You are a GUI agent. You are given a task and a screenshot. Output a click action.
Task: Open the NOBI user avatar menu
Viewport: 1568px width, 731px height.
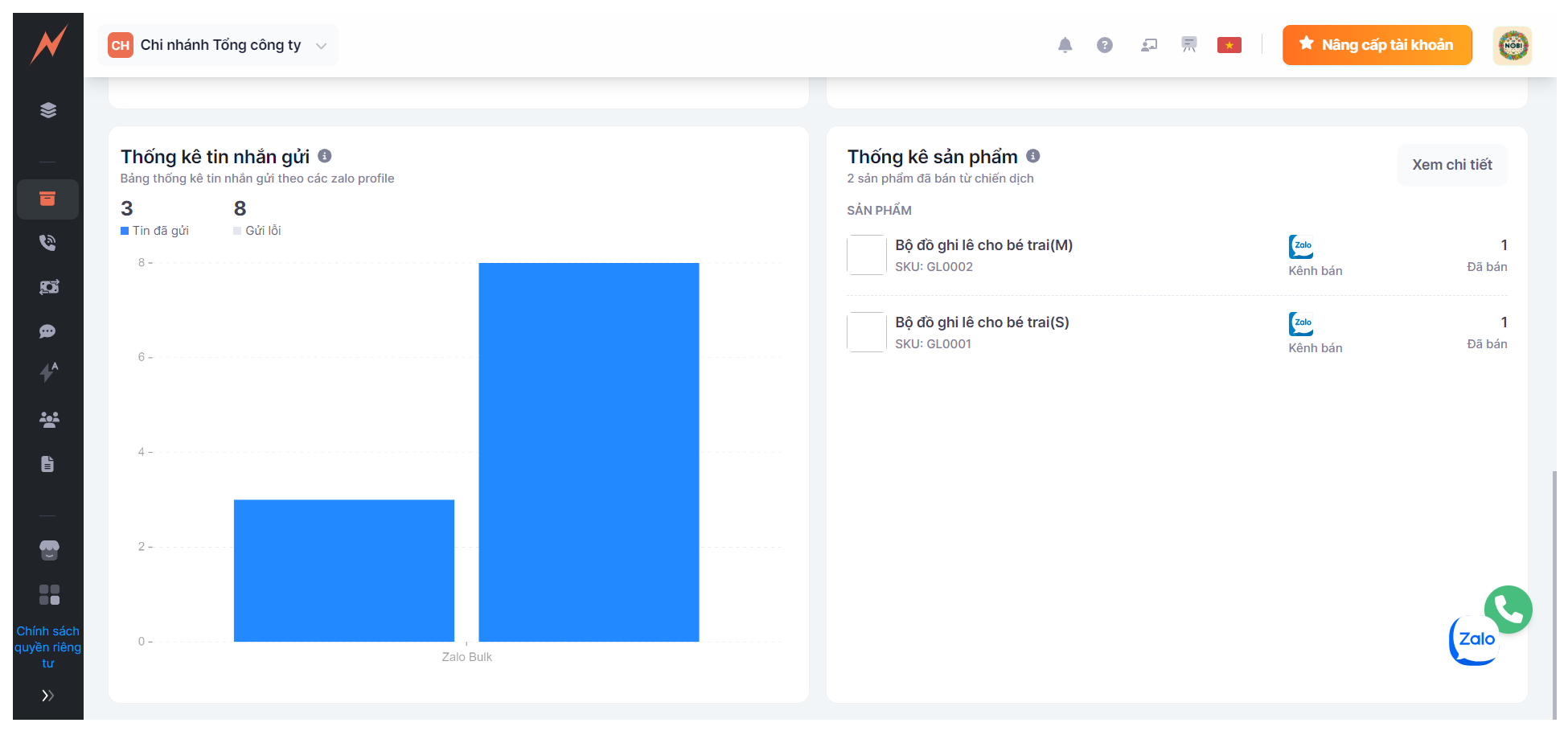(1513, 45)
